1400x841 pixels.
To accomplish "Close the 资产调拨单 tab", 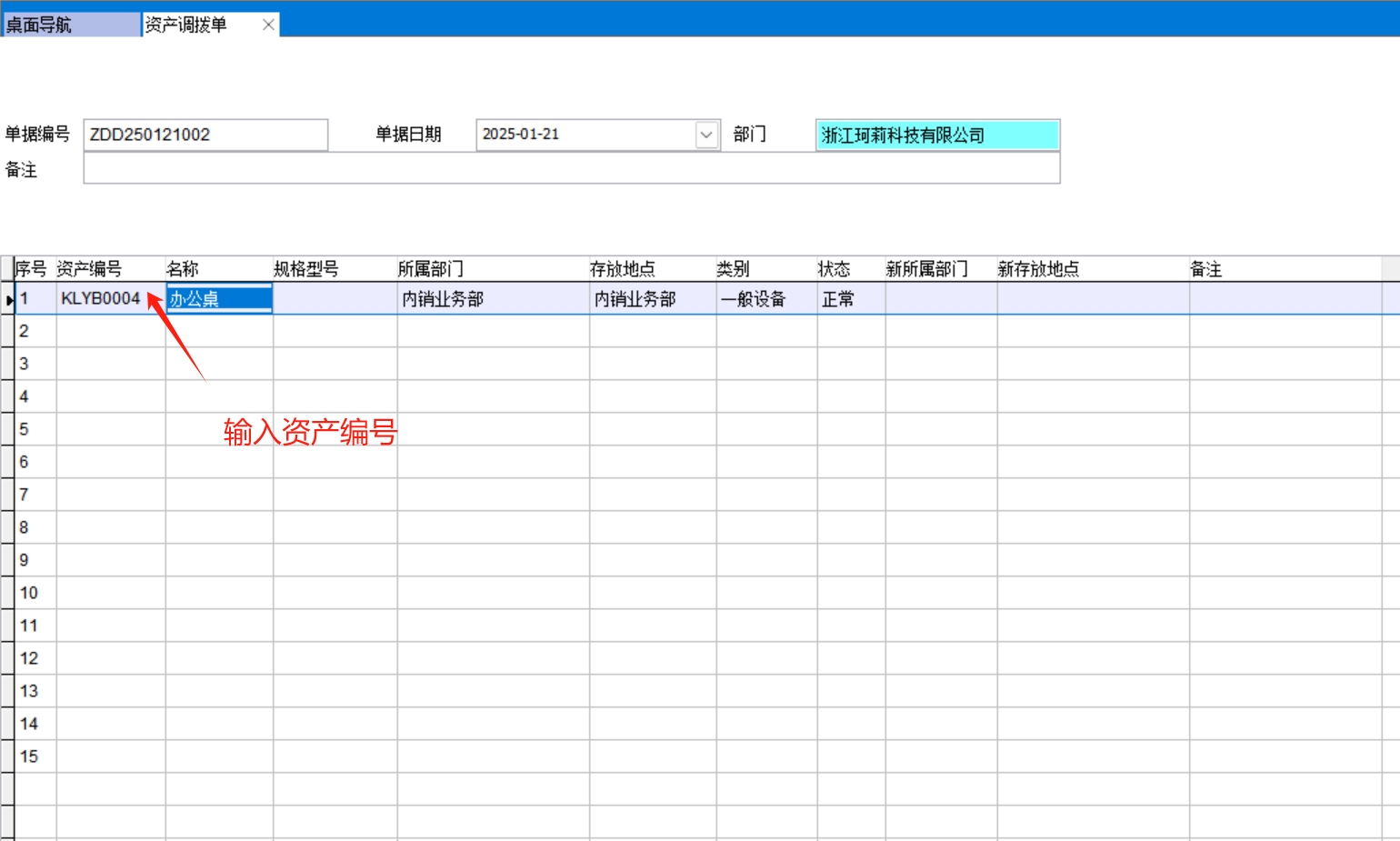I will click(x=268, y=25).
